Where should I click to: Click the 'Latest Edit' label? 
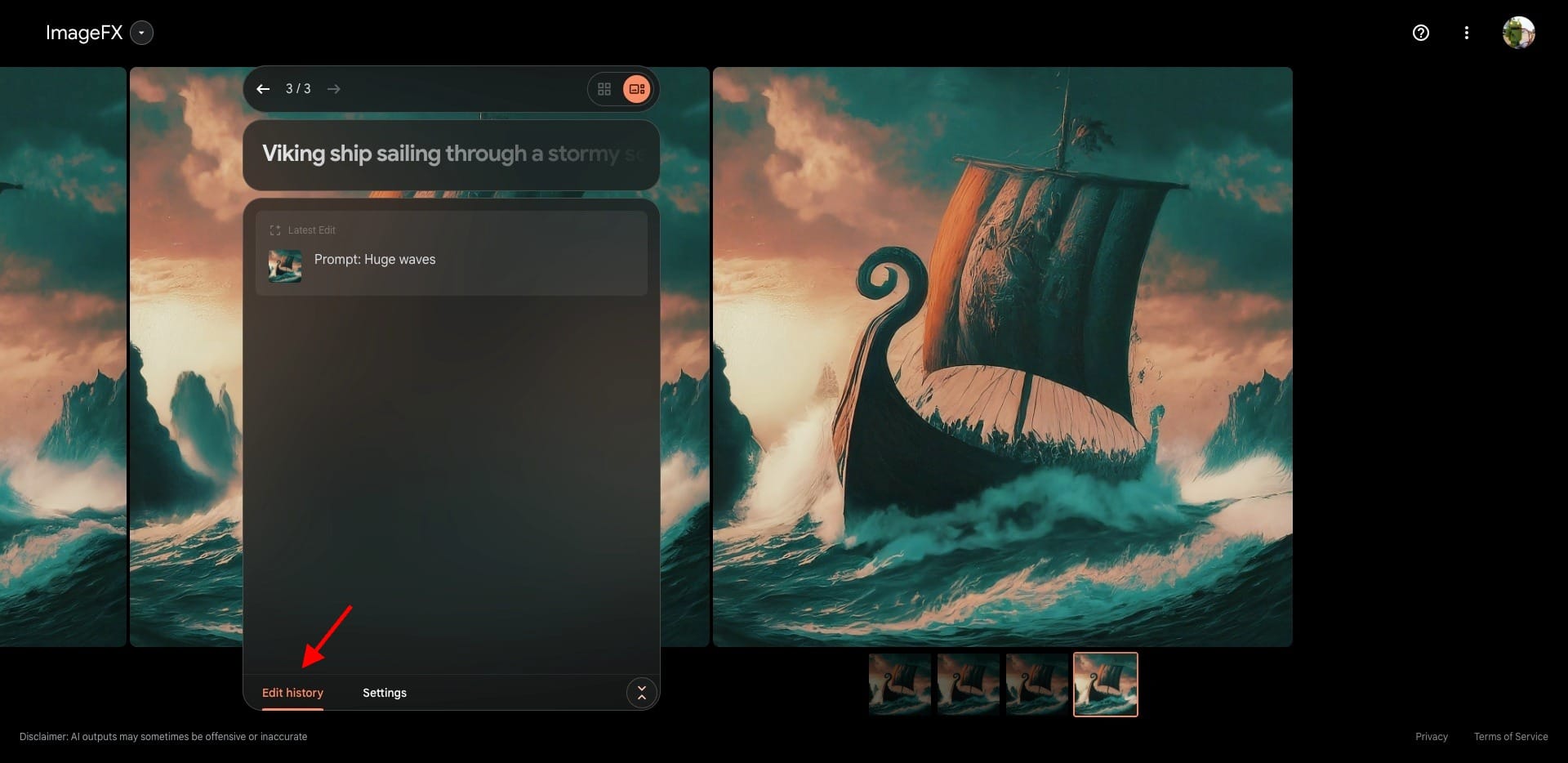coord(311,230)
